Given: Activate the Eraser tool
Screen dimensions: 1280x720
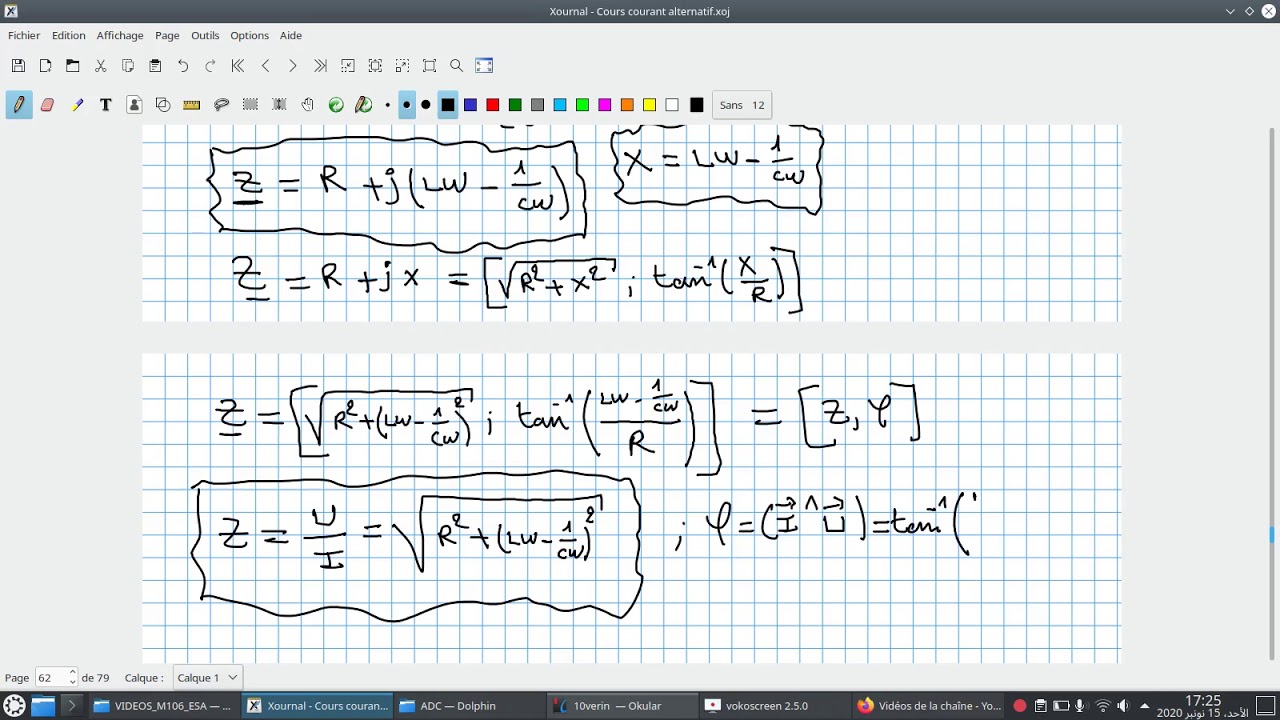Looking at the screenshot, I should (47, 105).
